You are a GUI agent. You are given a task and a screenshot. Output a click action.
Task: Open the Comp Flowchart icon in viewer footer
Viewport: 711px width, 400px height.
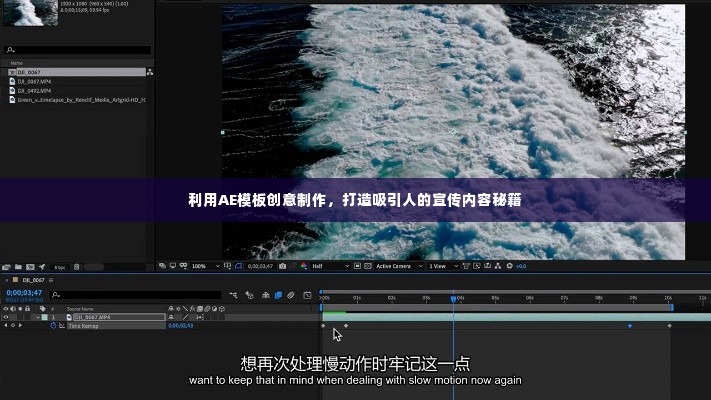(x=498, y=266)
